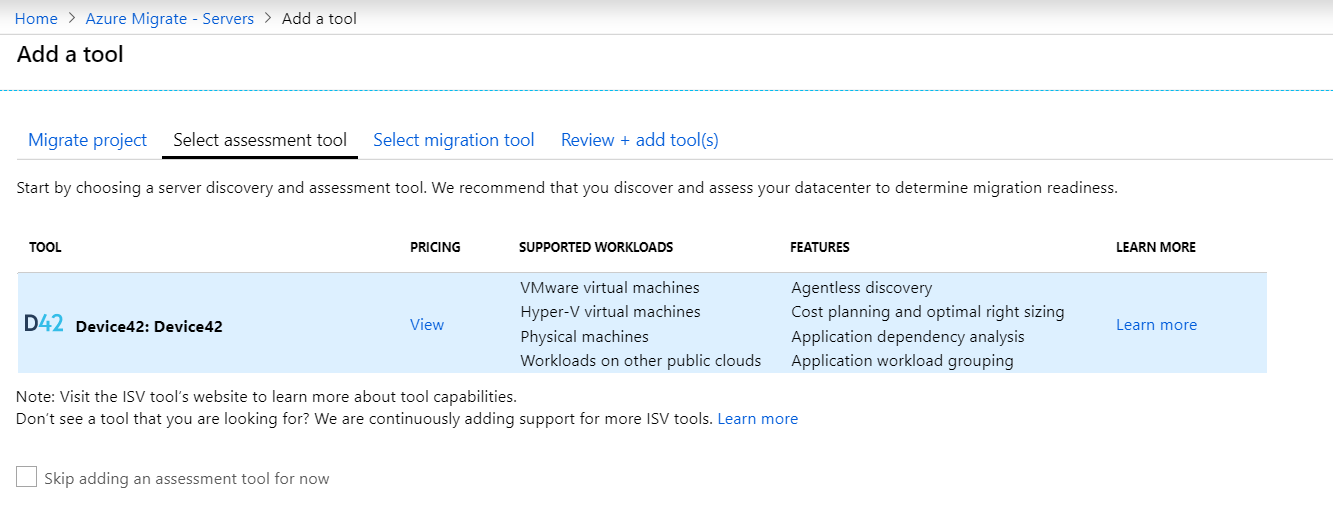Viewport: 1333px width, 511px height.
Task: Click 'Skip adding an assessment tool for now' label
Action: click(187, 478)
